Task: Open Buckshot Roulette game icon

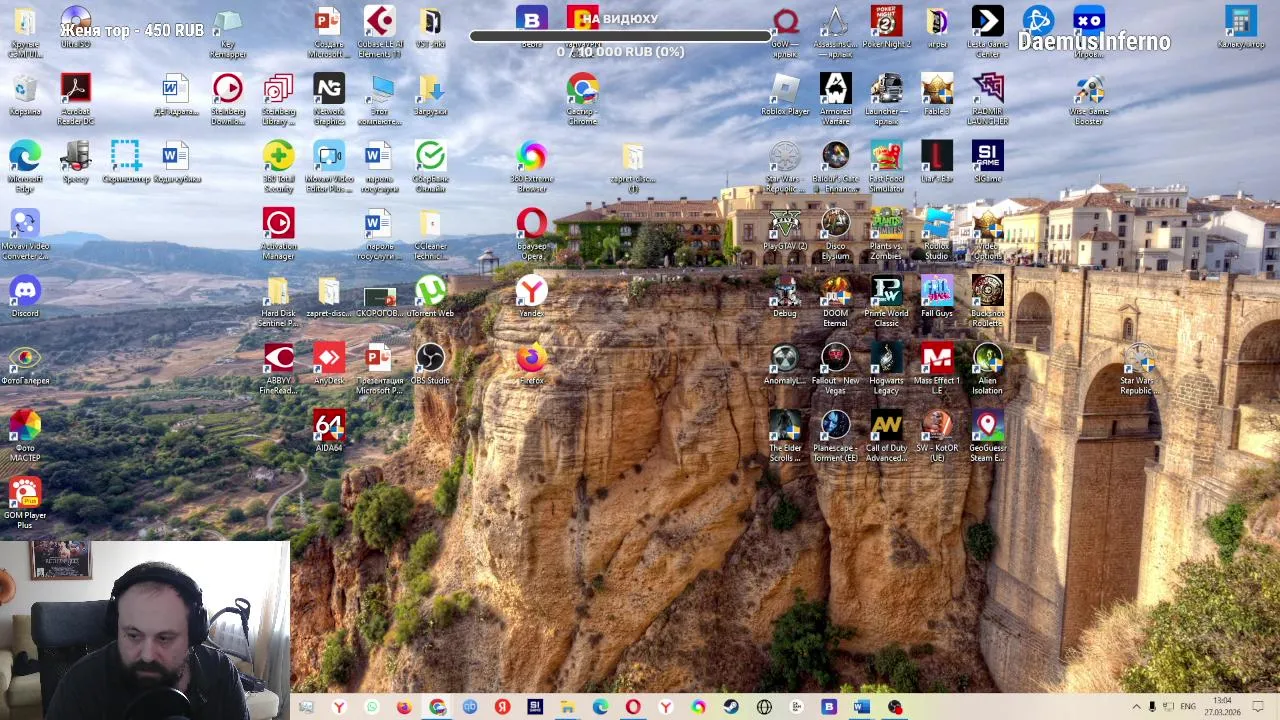Action: pyautogui.click(x=988, y=301)
